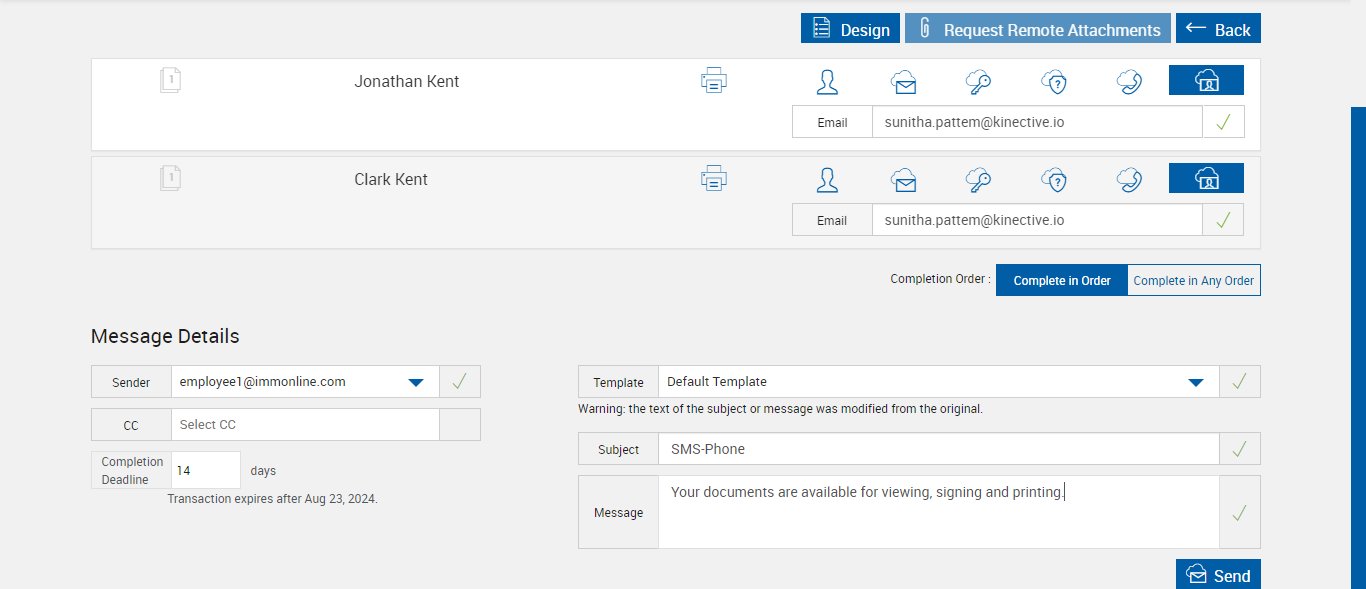
Task: Select the cloud phone icon for Jonathan Kent
Action: tap(1130, 82)
